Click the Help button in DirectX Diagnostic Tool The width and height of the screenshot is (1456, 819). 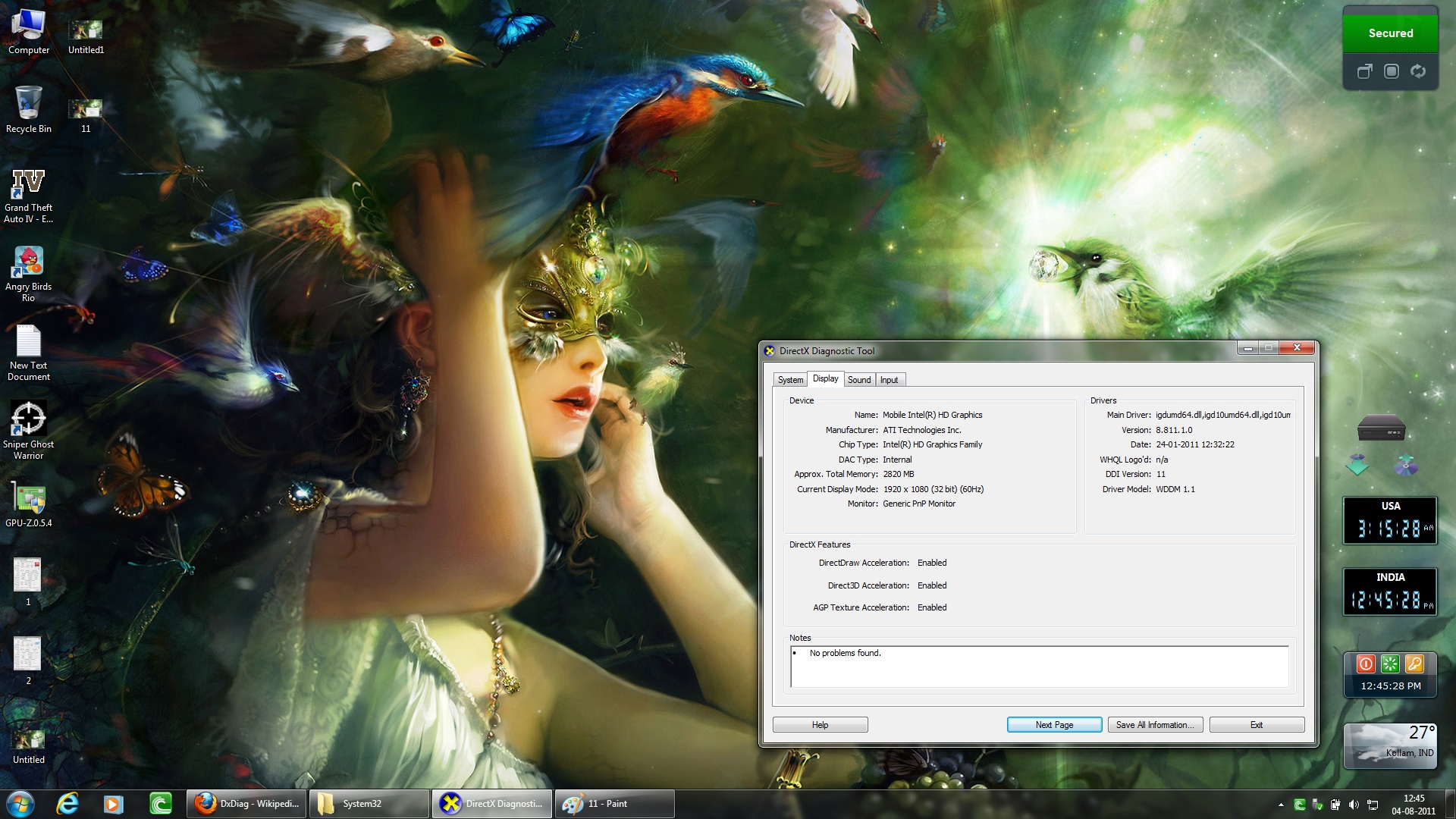pyautogui.click(x=820, y=725)
